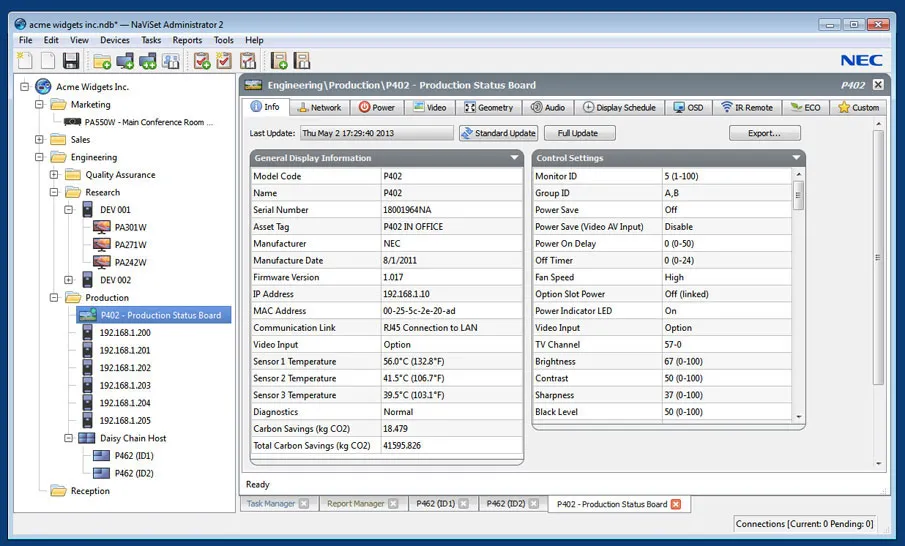Click the Last Update timestamp field
905x546 pixels.
(x=377, y=133)
